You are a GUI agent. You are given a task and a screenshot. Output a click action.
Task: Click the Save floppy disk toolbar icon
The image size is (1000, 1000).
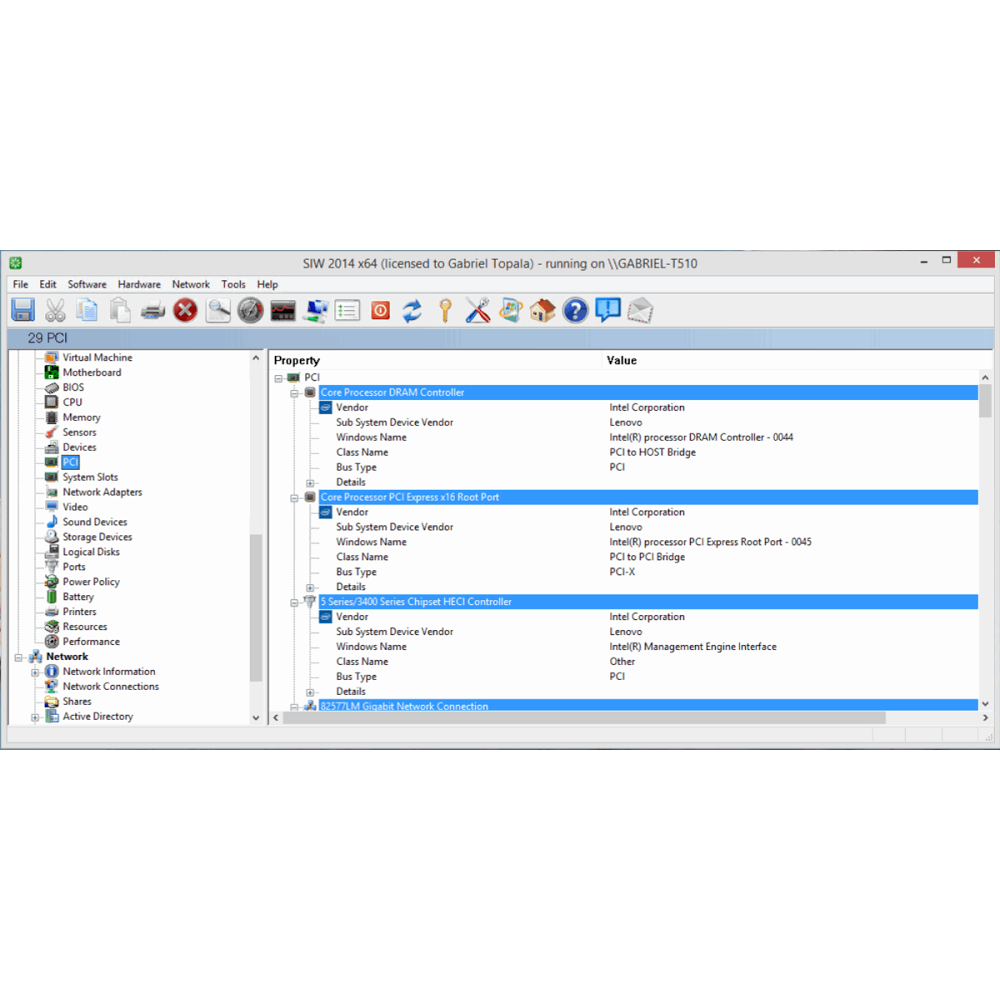pyautogui.click(x=23, y=311)
